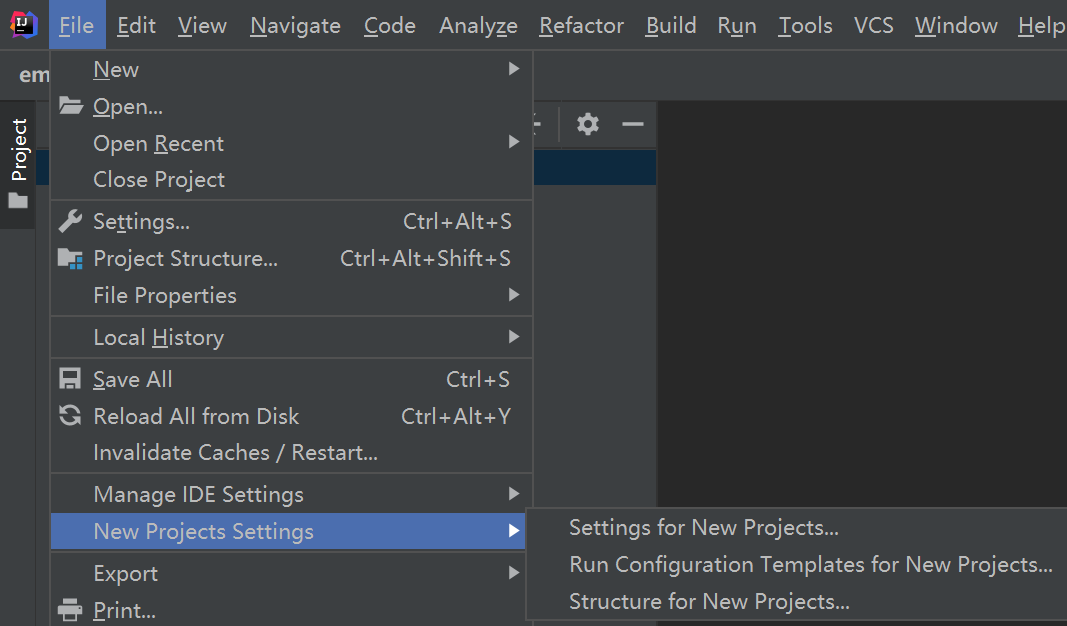Image resolution: width=1067 pixels, height=626 pixels.
Task: Click the Save All floppy disk icon
Action: [x=70, y=379]
